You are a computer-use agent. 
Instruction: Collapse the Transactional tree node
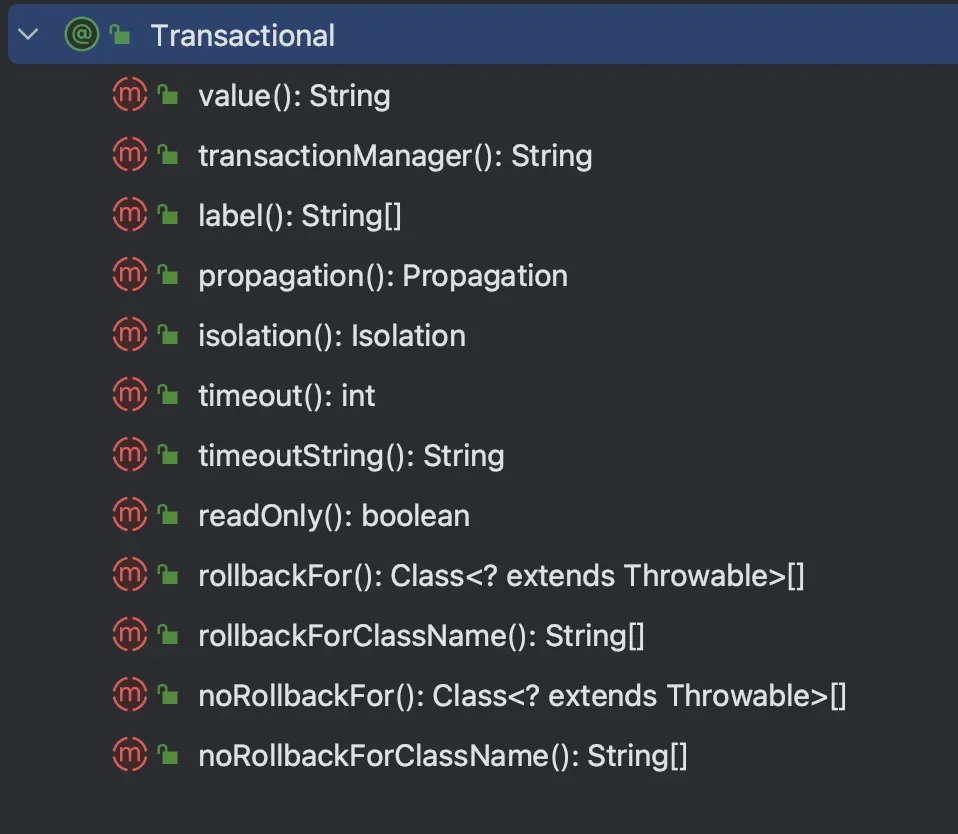[x=28, y=34]
